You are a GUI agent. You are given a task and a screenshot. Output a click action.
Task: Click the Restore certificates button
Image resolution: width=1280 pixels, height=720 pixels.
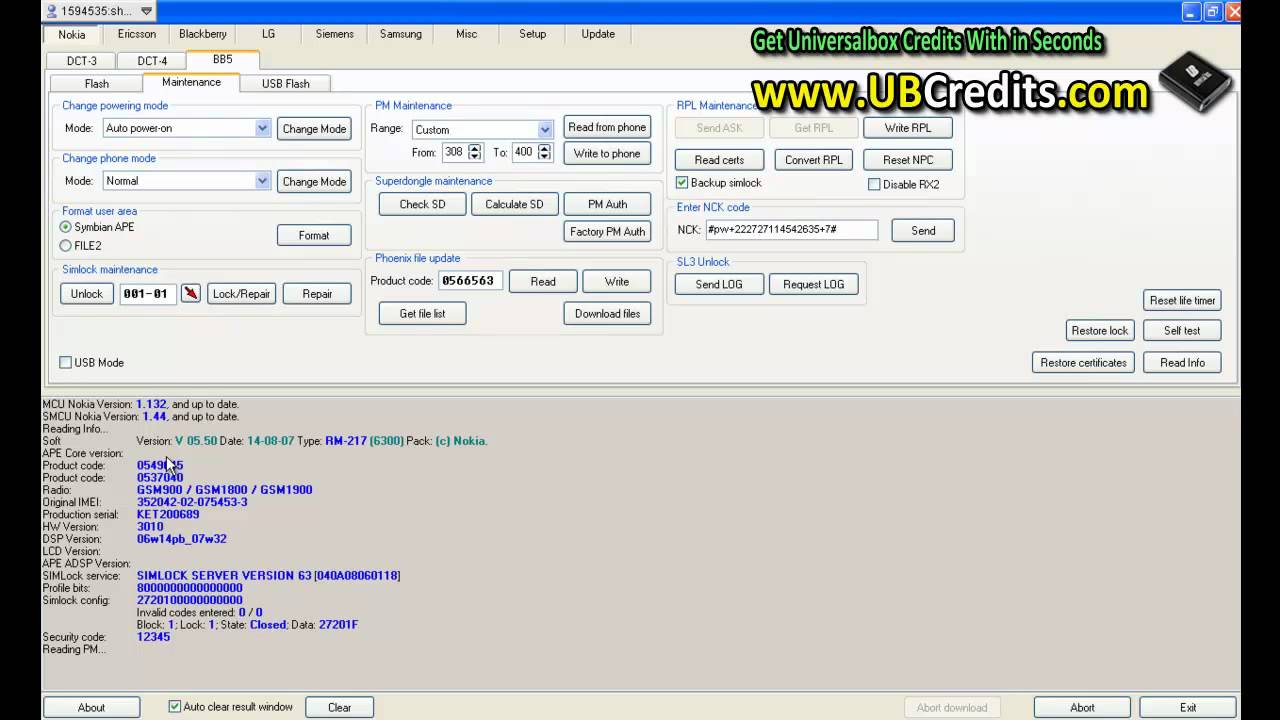[x=1083, y=362]
